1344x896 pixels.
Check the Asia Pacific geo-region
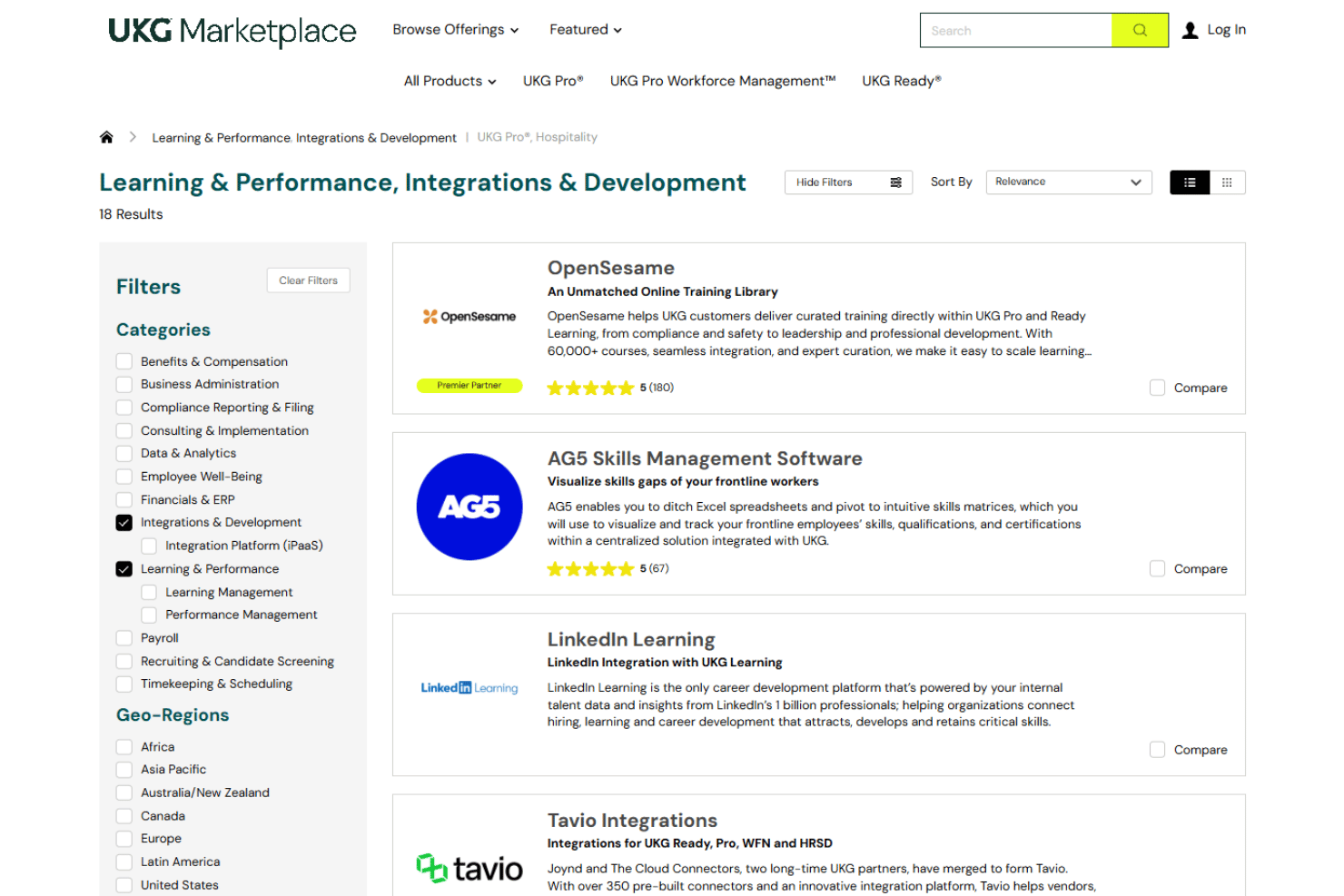click(124, 769)
